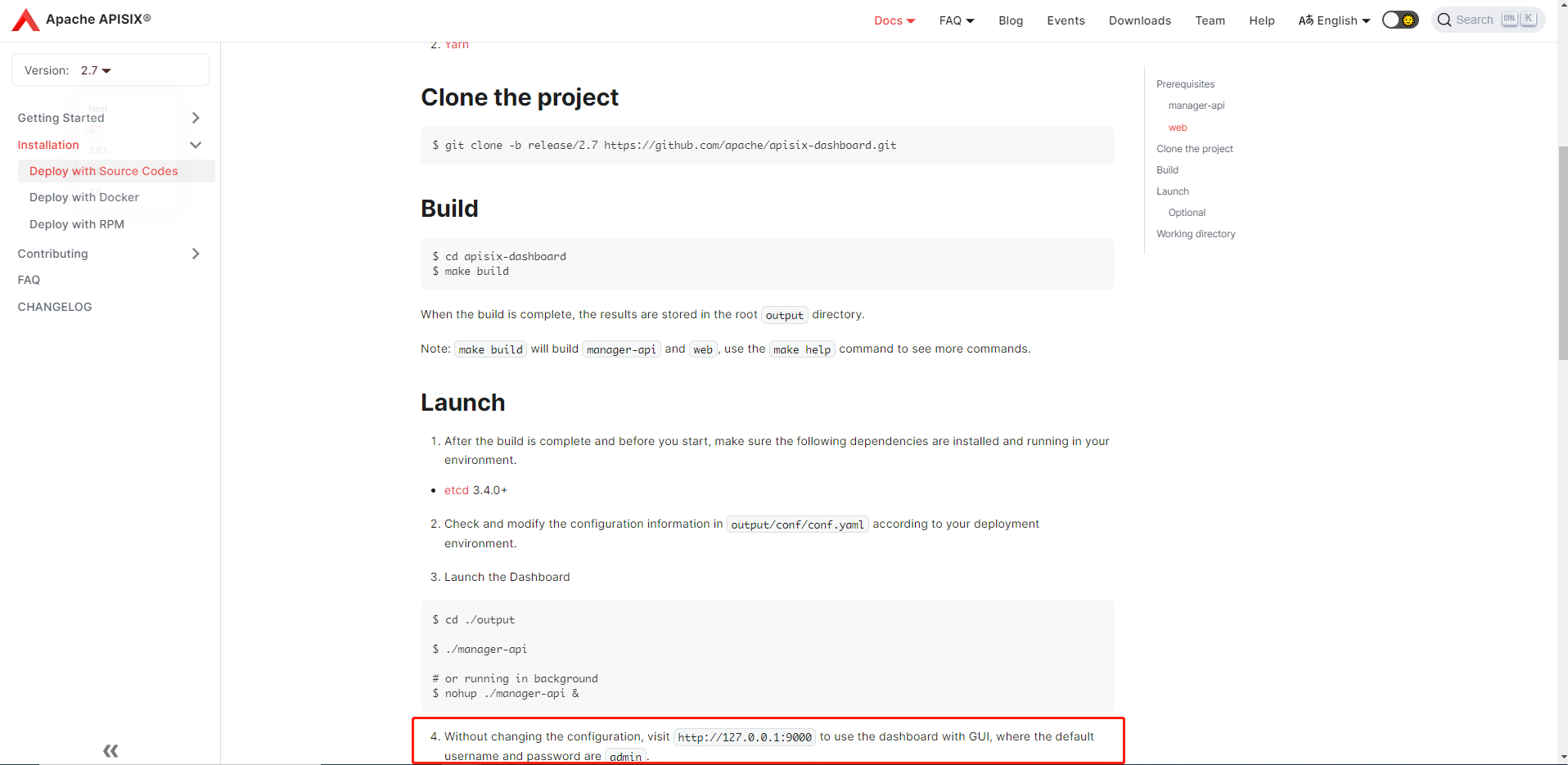Jump to Optional in table of contents

coord(1187,213)
